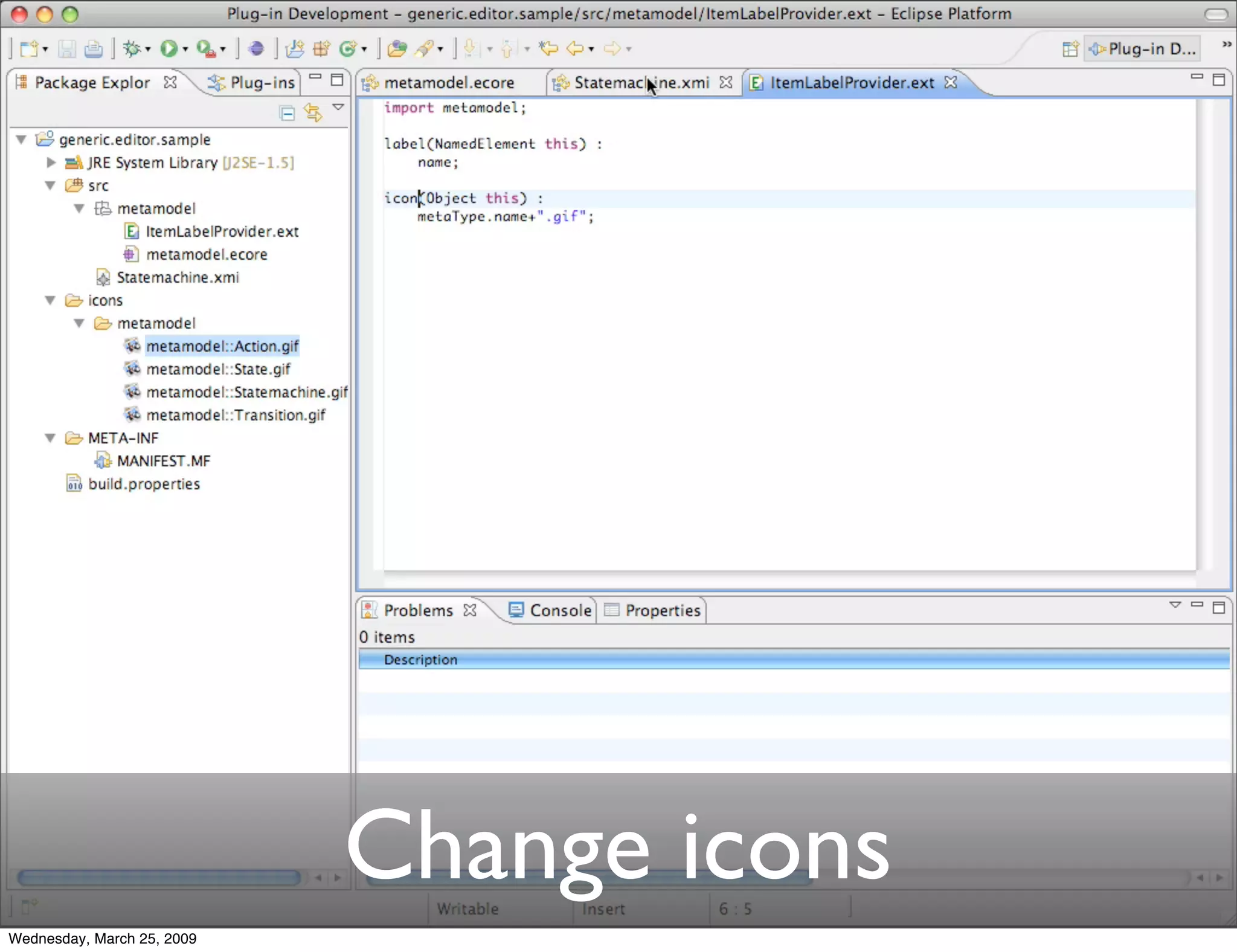Image resolution: width=1237 pixels, height=952 pixels.
Task: Toggle Link with Editor in Package Explorer
Action: coord(313,113)
